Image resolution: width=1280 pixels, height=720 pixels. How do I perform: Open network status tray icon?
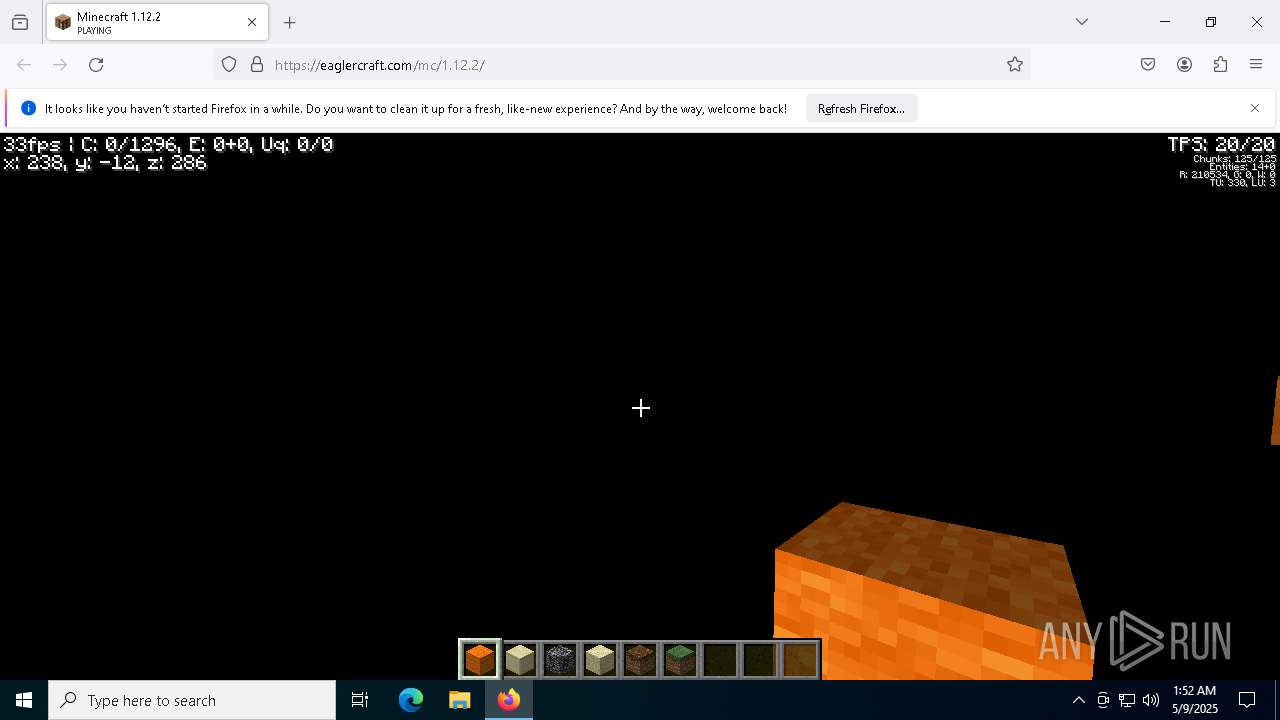[1127, 700]
